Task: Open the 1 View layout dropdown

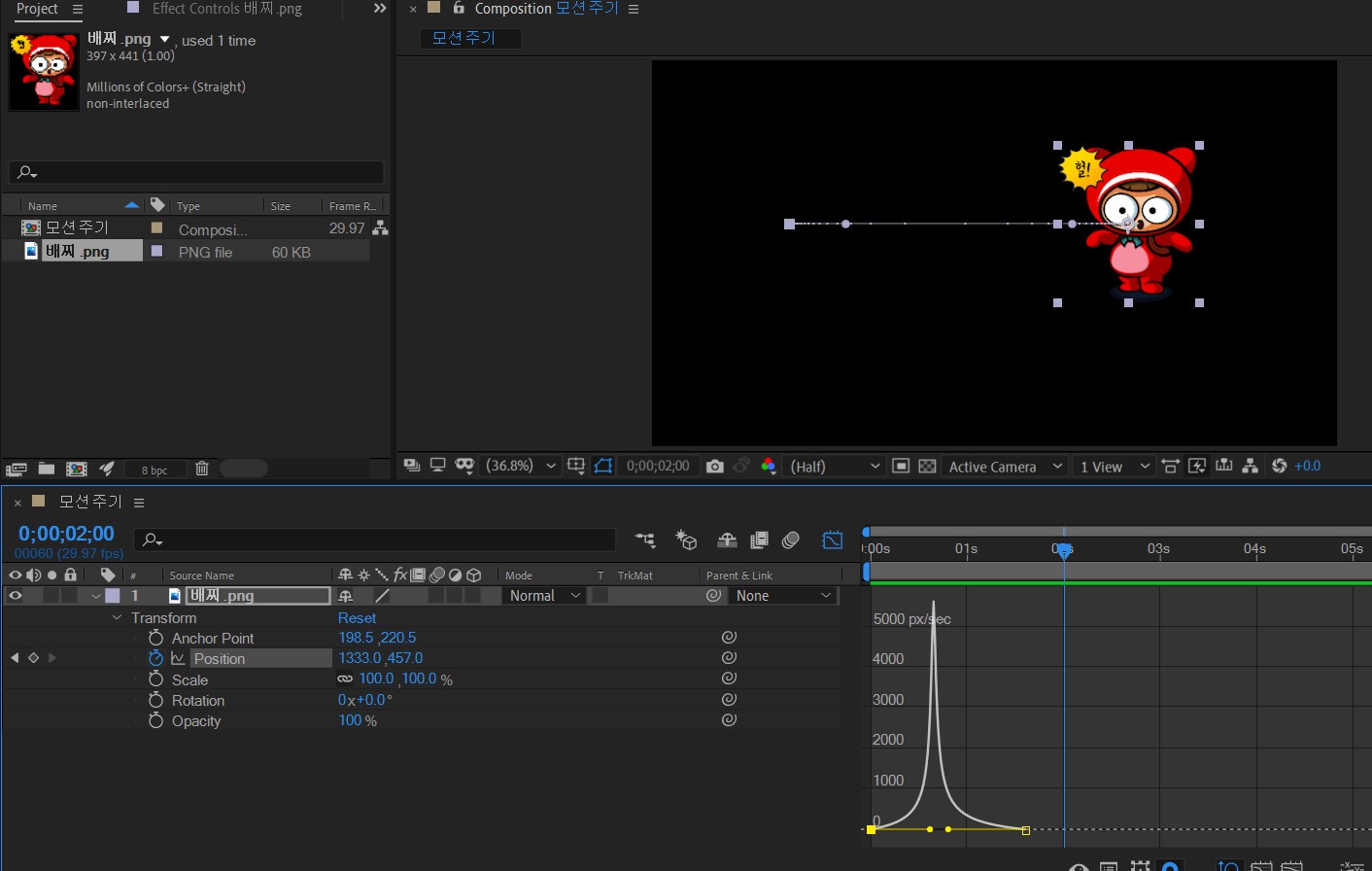Action: coord(1115,467)
